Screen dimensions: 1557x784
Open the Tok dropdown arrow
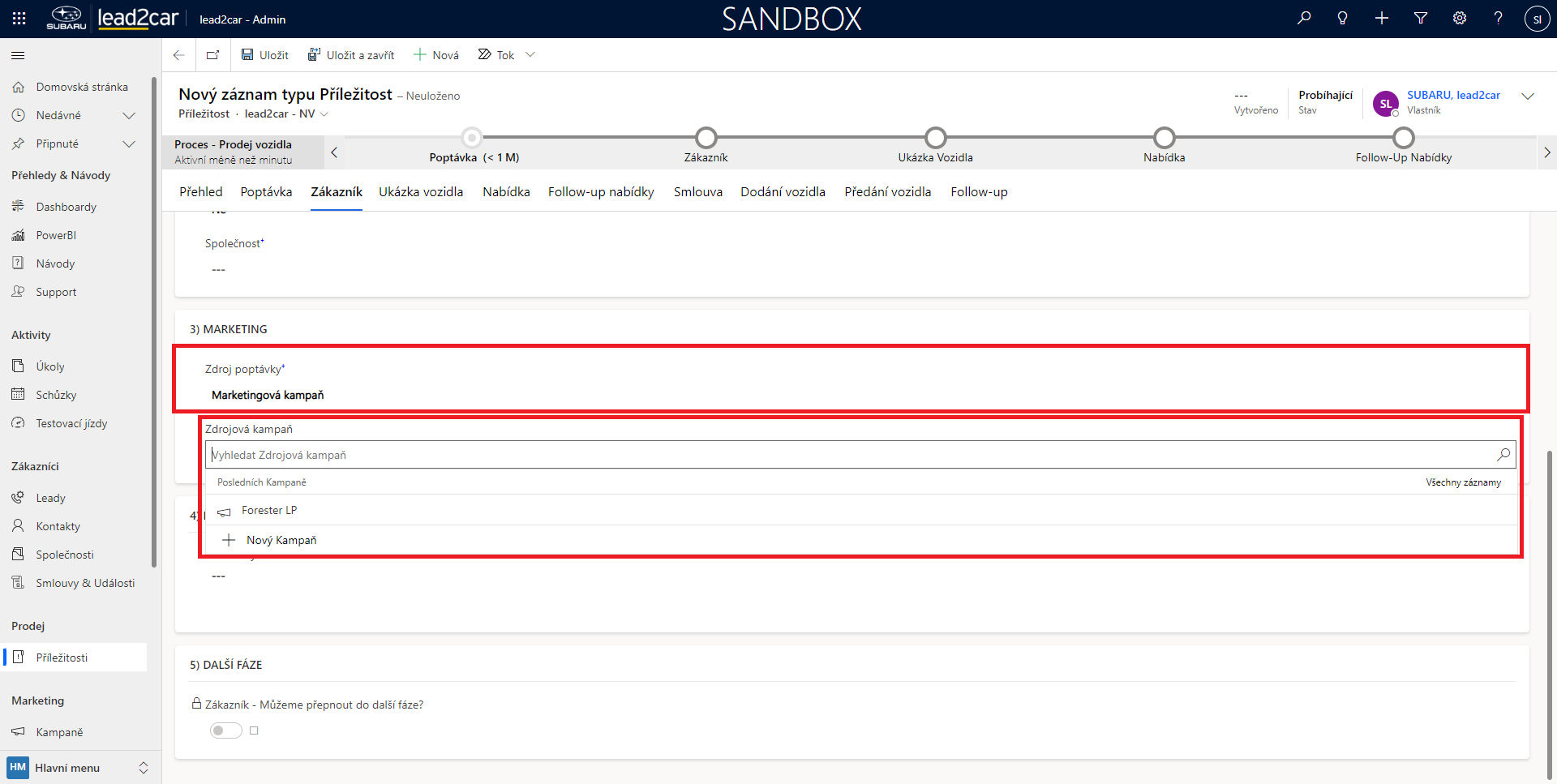click(530, 55)
